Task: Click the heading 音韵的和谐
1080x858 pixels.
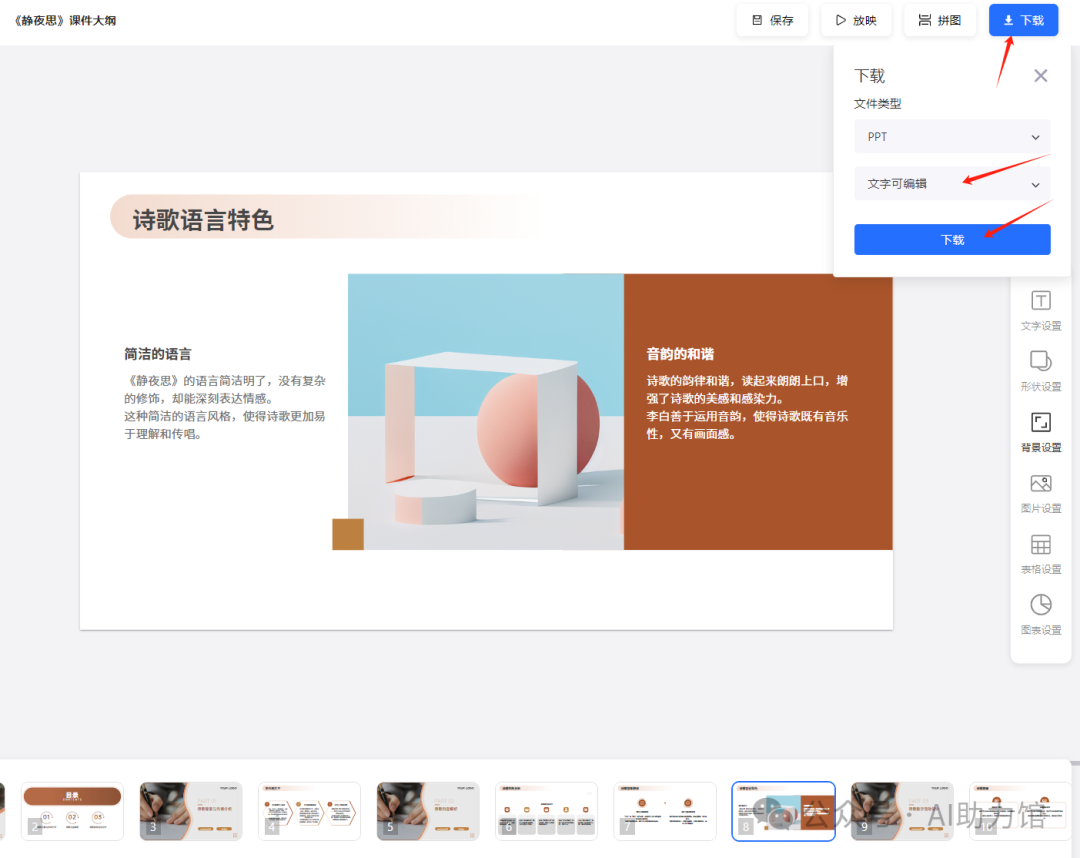Action: click(x=680, y=354)
